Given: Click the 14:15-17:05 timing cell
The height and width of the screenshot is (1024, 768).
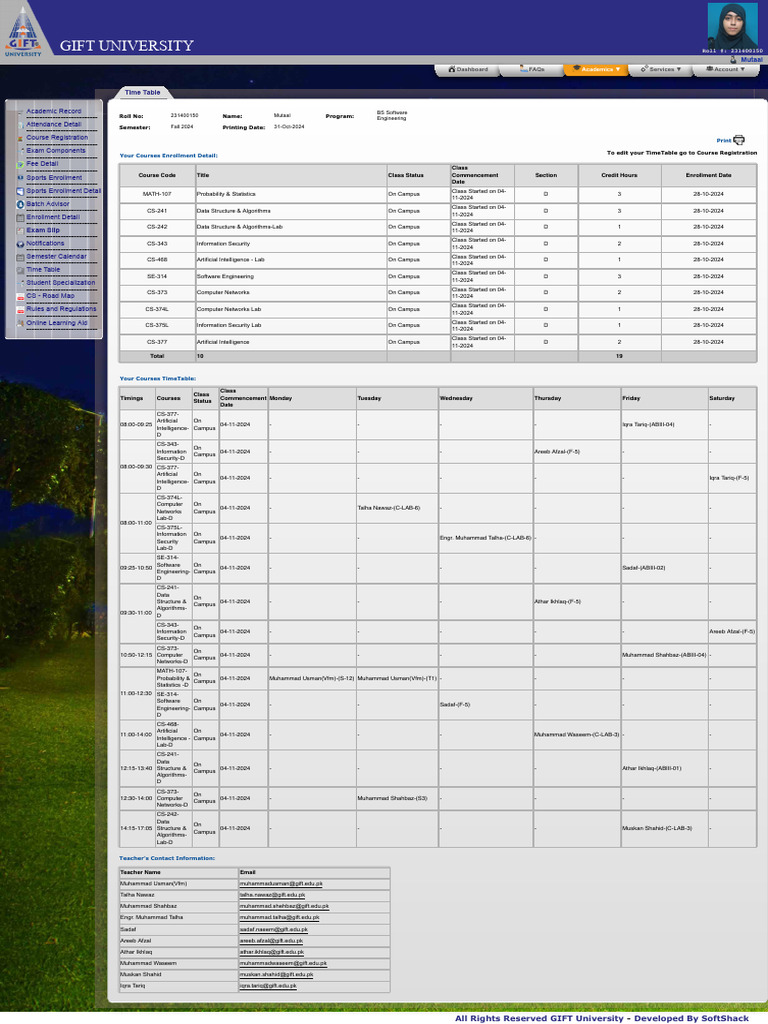Looking at the screenshot, I should click(136, 828).
